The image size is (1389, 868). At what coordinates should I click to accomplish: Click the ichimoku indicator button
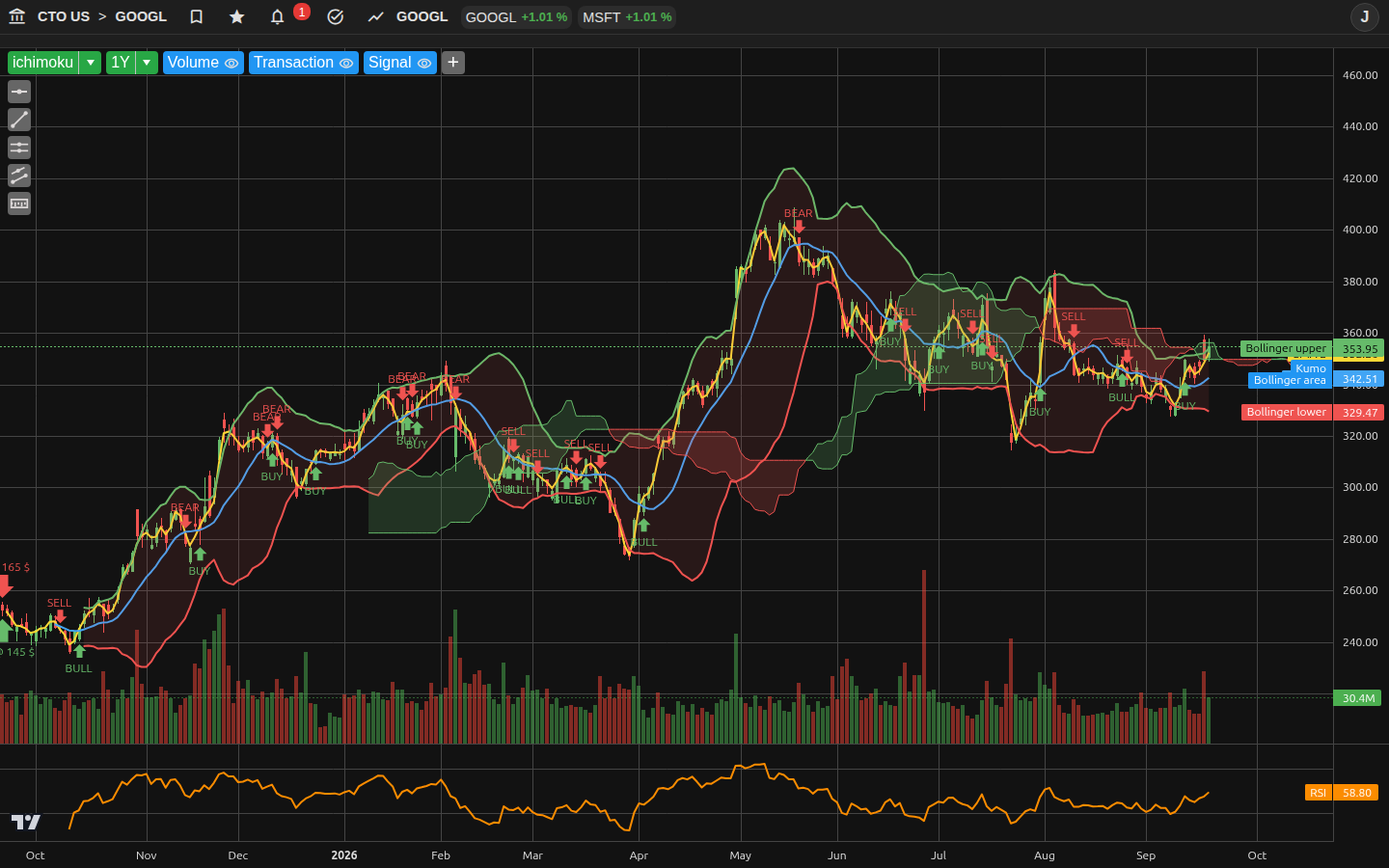[42, 63]
